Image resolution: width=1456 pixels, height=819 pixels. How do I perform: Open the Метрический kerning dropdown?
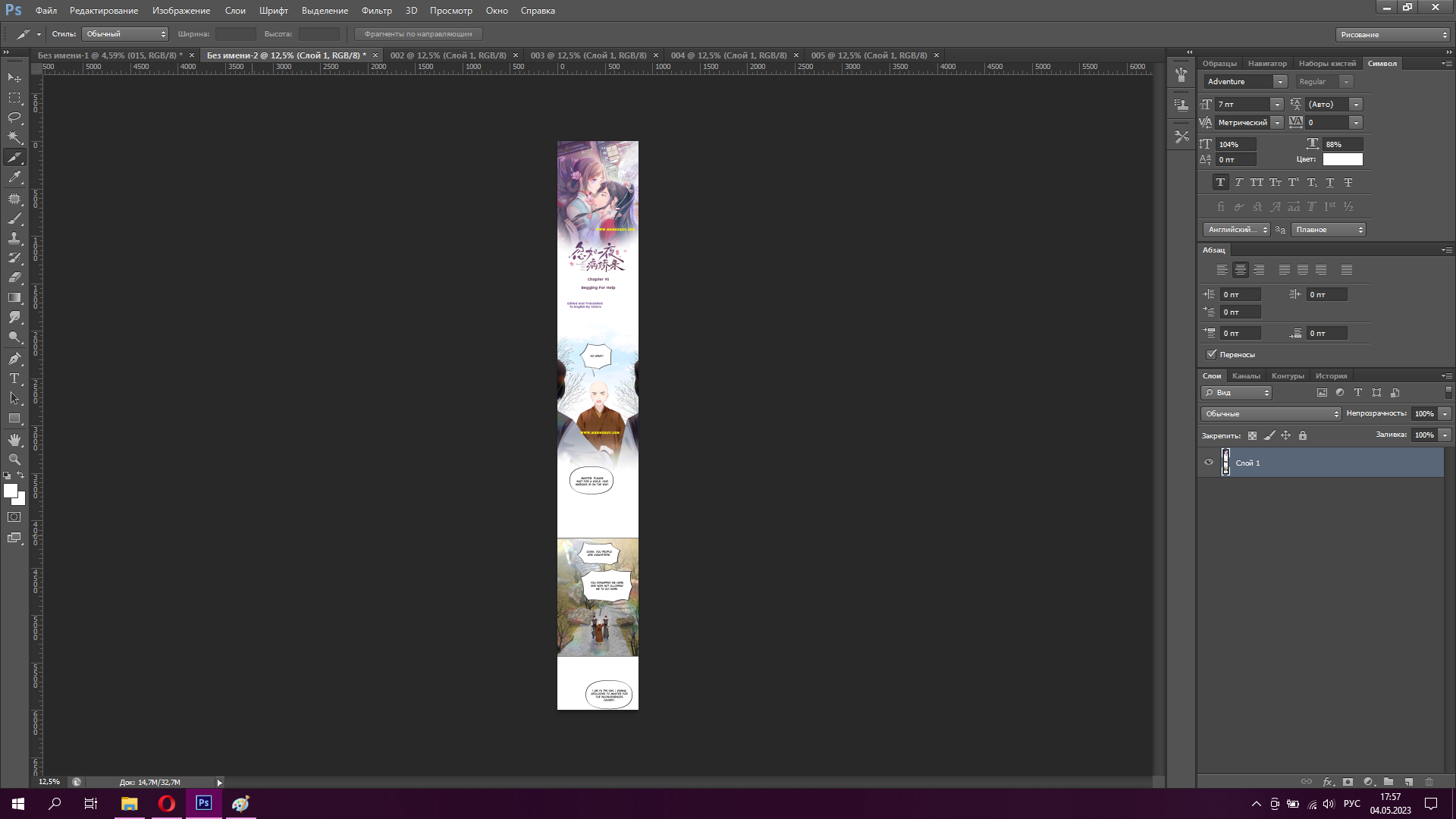pyautogui.click(x=1277, y=123)
